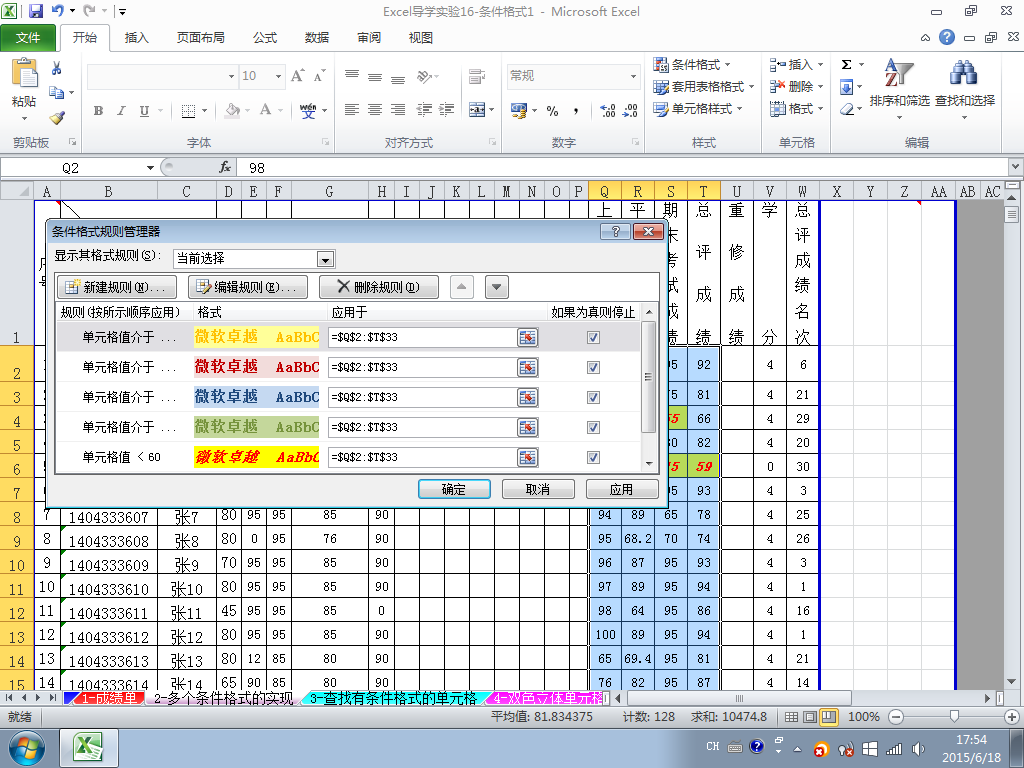Click the Cut scissors icon
This screenshot has width=1024, height=768.
point(56,68)
